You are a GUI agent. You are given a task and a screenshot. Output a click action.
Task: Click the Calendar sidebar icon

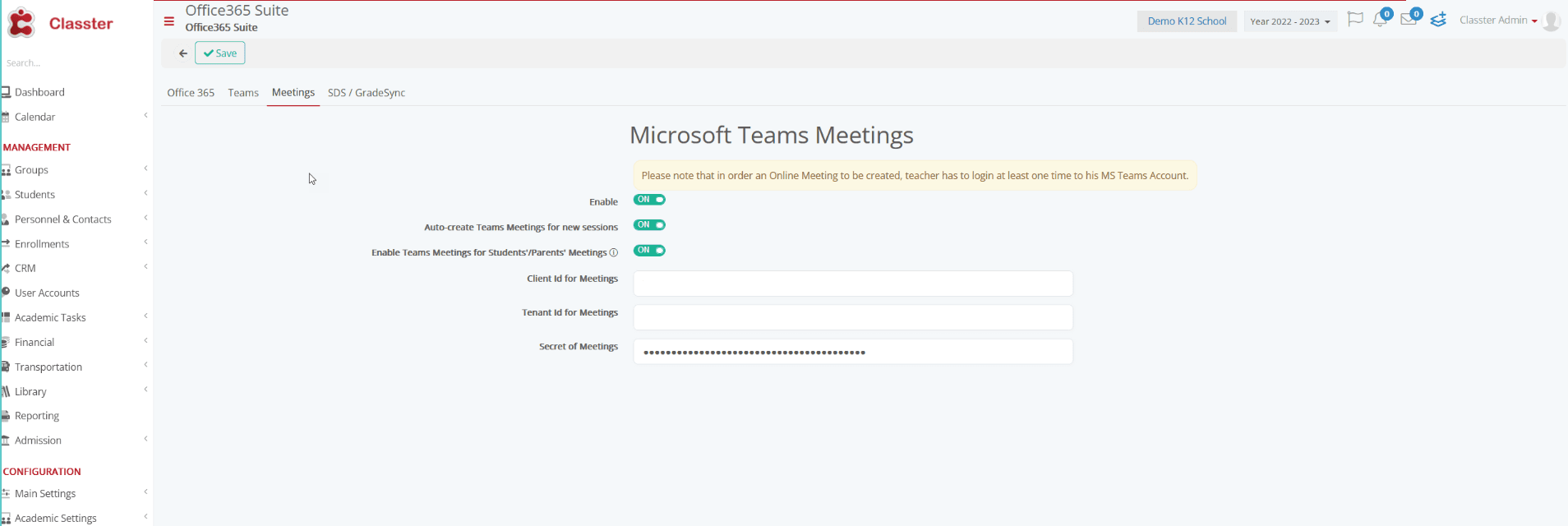pyautogui.click(x=6, y=117)
